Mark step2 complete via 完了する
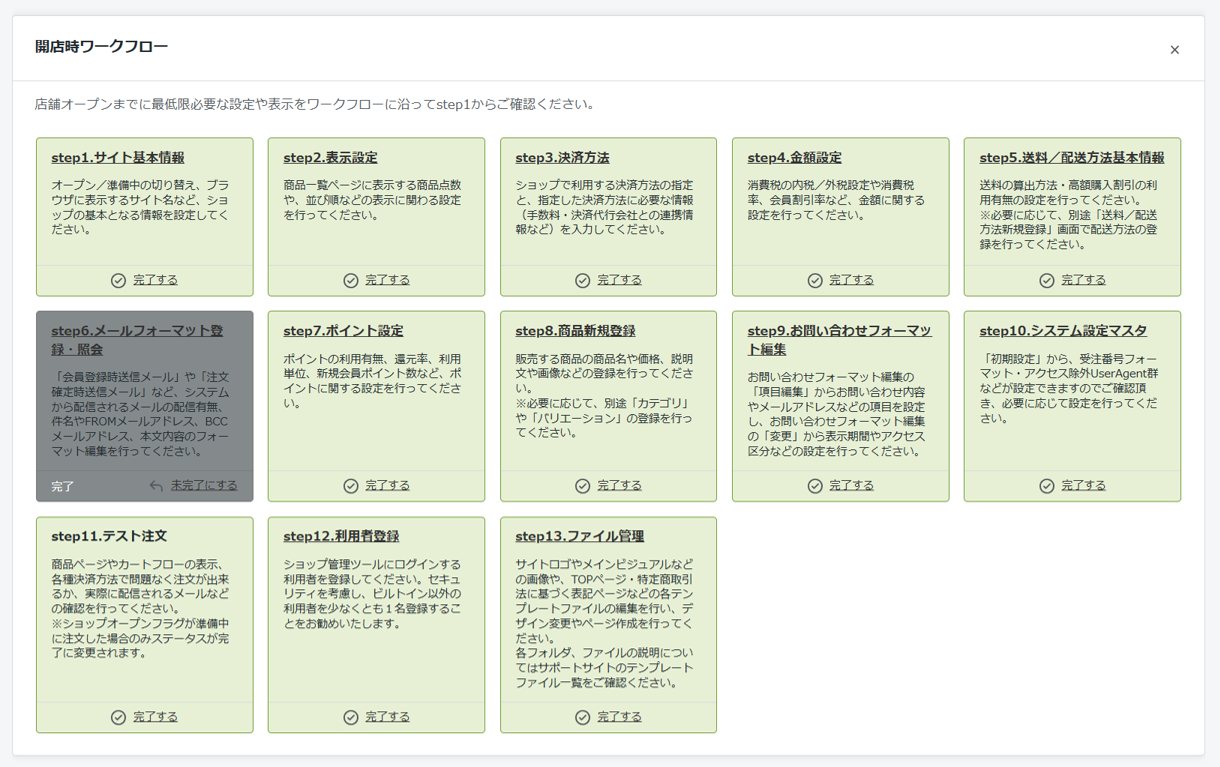This screenshot has width=1220, height=767. tap(387, 281)
